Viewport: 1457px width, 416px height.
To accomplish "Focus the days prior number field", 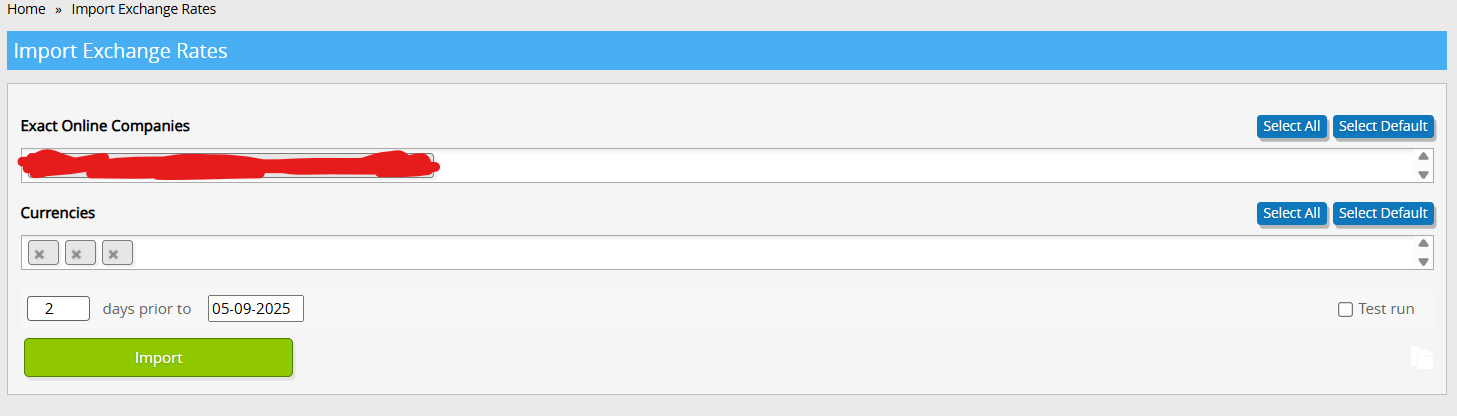I will (x=59, y=308).
